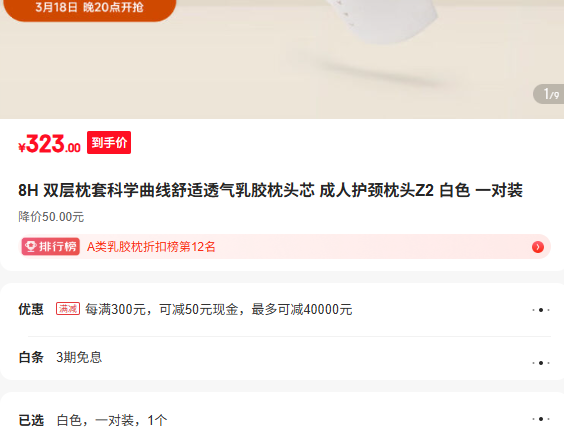
Task: Click the 已选 row label
Action: click(x=31, y=420)
